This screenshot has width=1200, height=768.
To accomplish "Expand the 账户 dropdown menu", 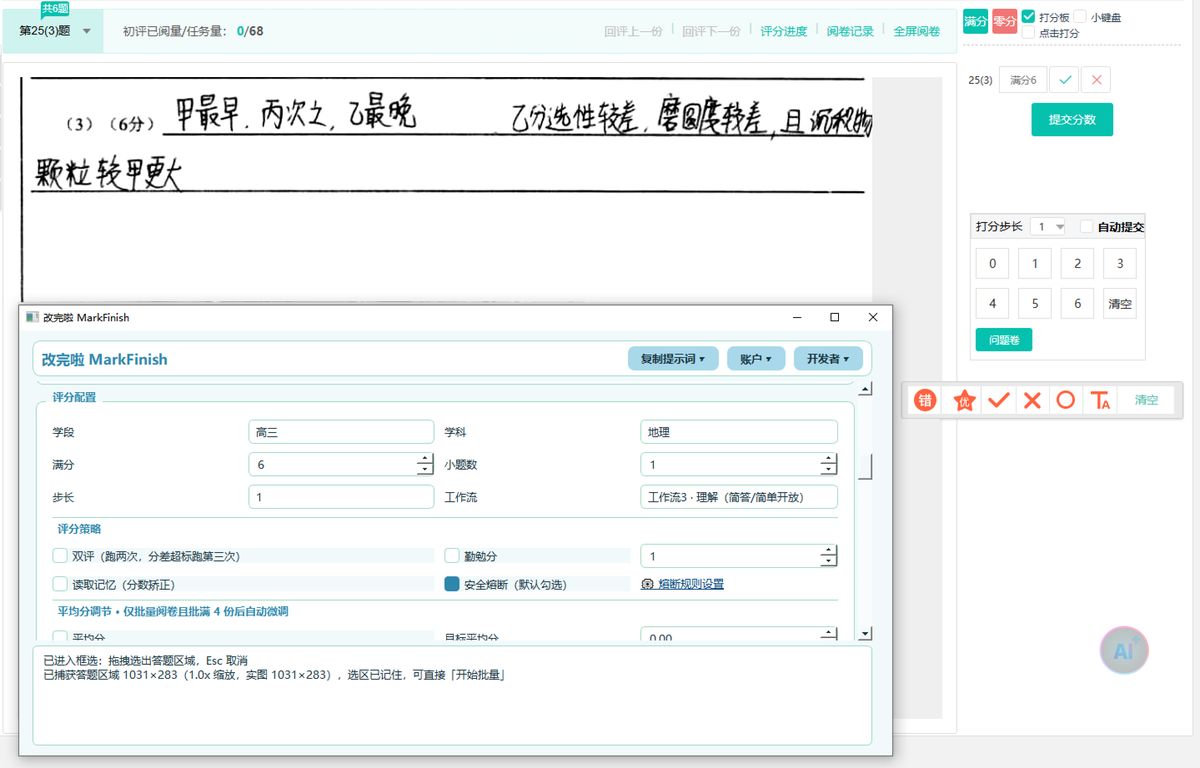I will pos(755,359).
